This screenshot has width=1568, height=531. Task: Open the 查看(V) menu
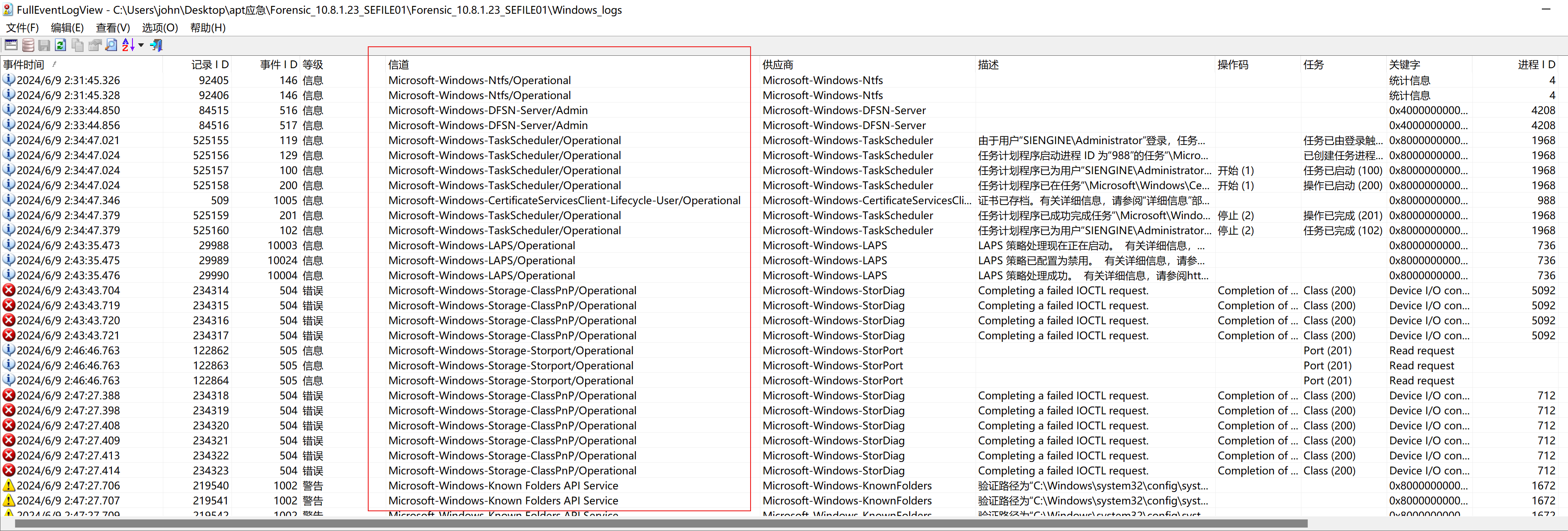click(x=113, y=27)
